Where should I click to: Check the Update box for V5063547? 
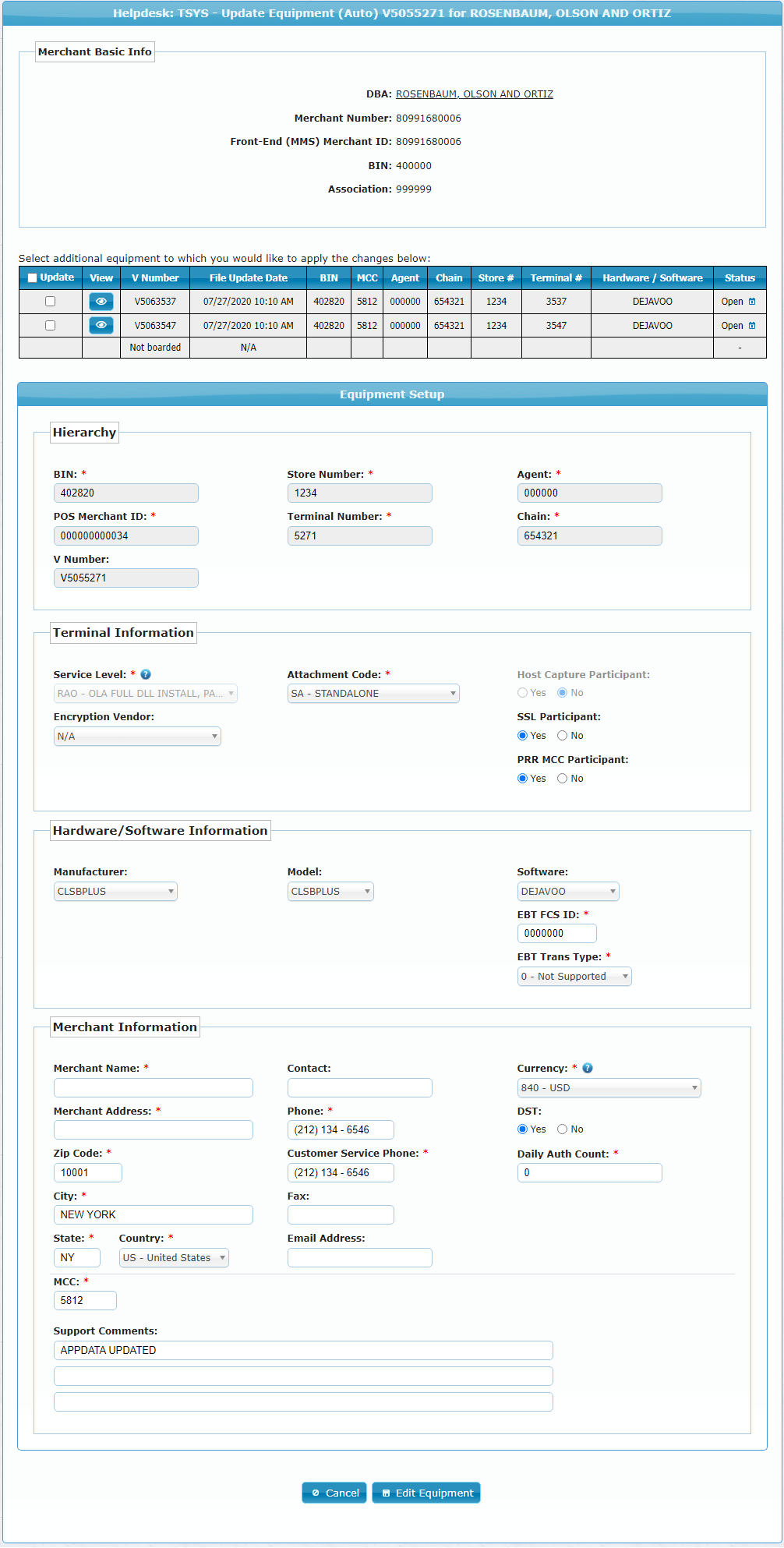[51, 325]
